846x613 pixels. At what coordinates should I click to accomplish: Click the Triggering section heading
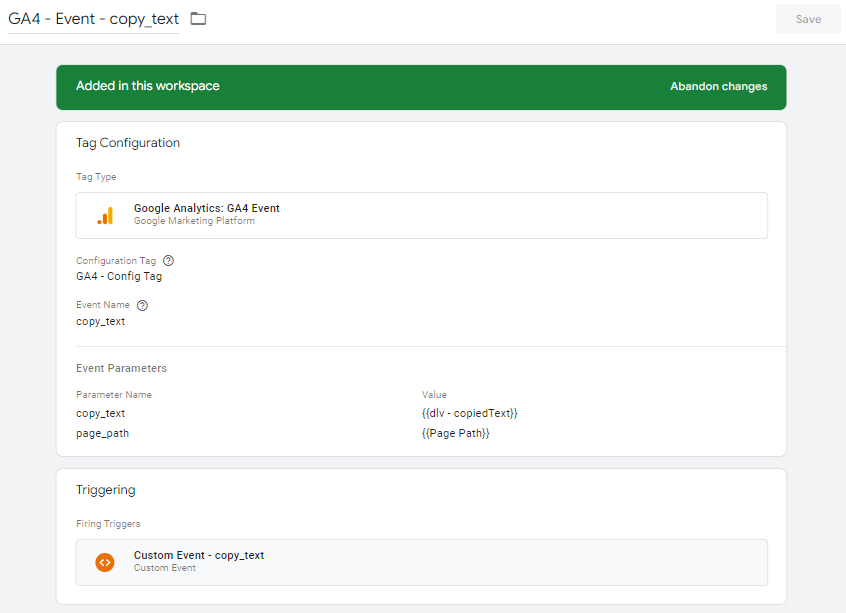click(x=105, y=490)
